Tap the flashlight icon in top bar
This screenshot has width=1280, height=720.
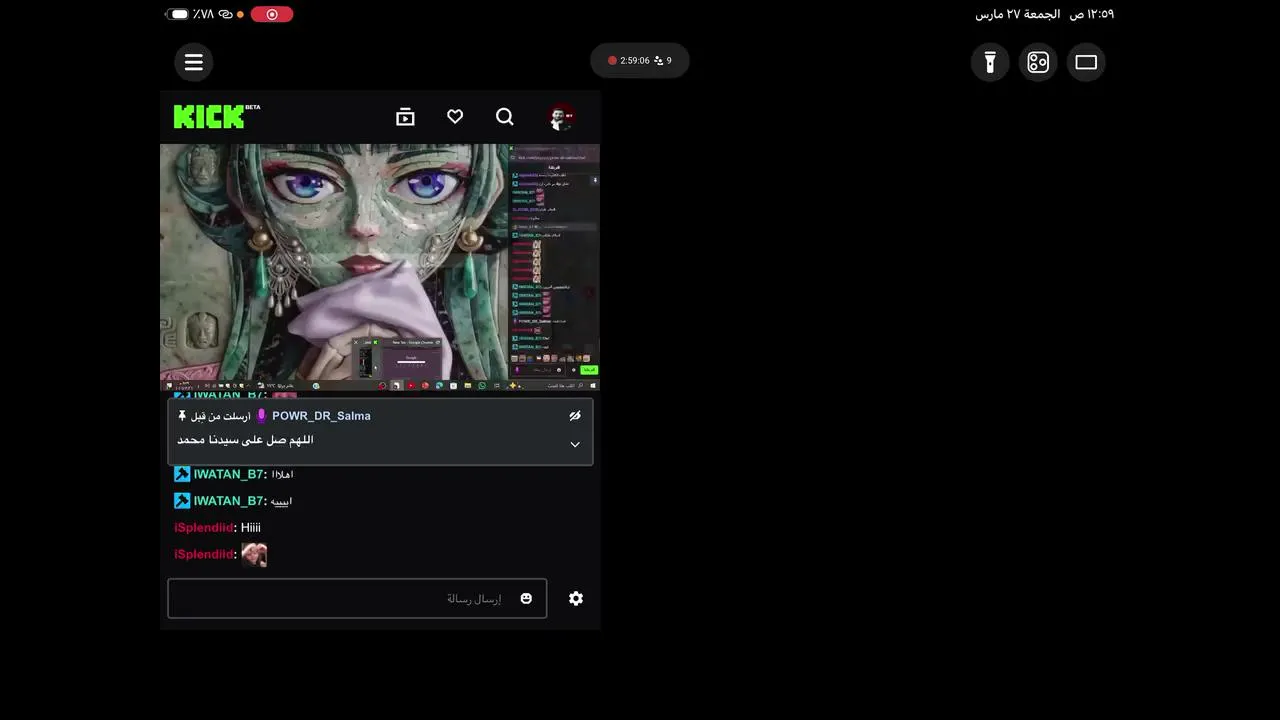pyautogui.click(x=990, y=62)
